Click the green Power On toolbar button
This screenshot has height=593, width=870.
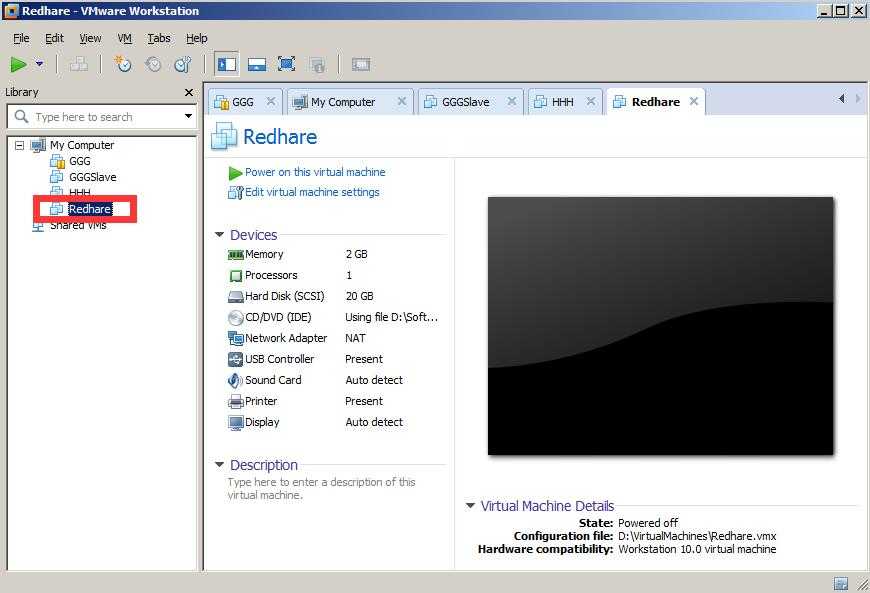point(18,65)
